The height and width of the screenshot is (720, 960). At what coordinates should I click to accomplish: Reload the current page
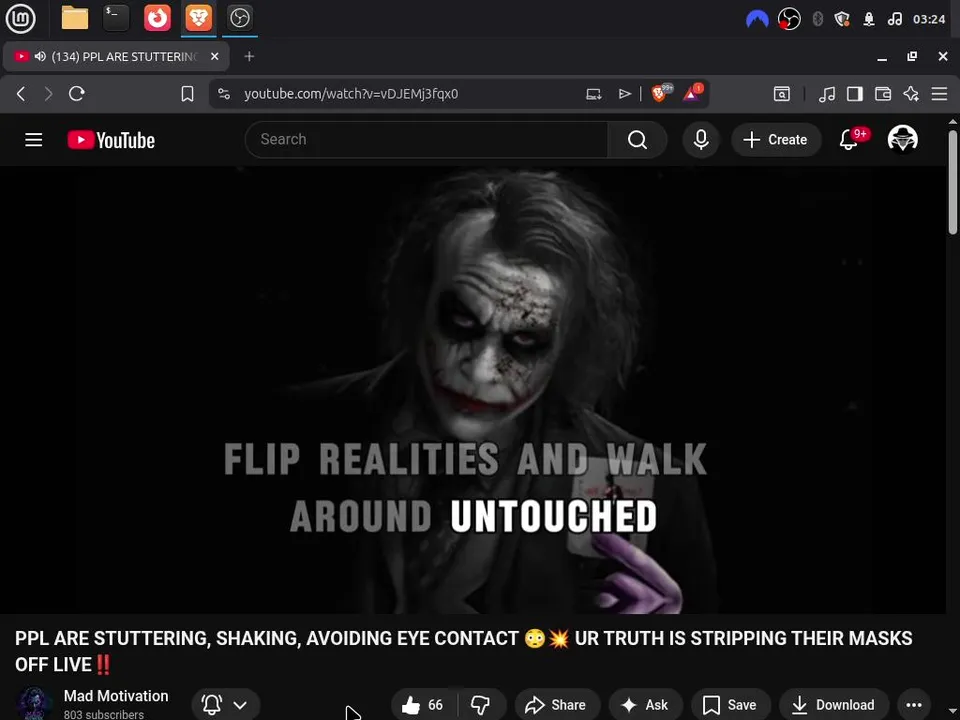pos(77,94)
